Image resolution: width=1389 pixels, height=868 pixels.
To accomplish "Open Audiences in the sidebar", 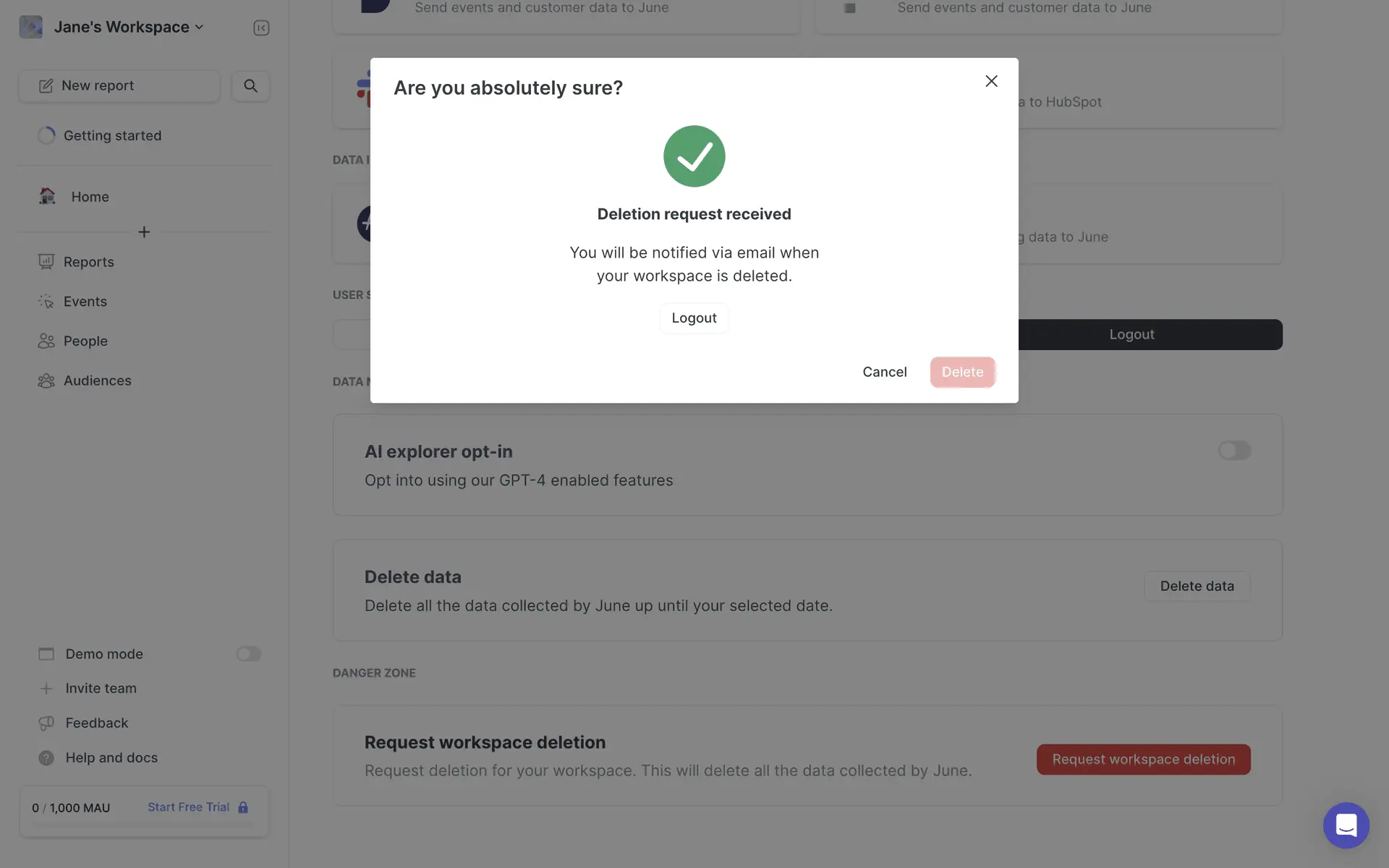I will point(97,380).
